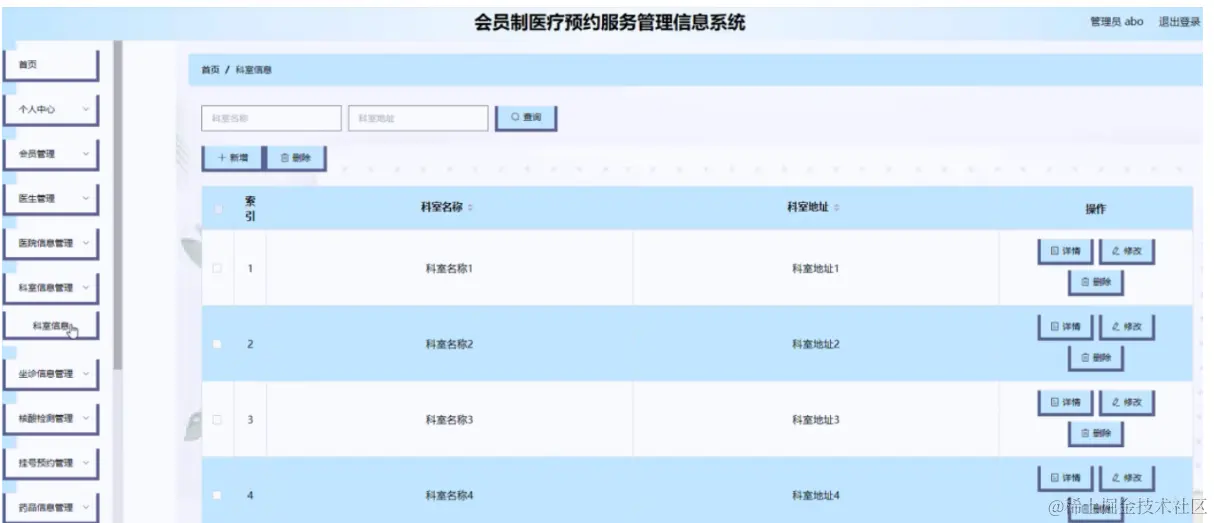Click the 操作 column header
Viewport: 1214px width, 523px height.
click(x=1096, y=209)
